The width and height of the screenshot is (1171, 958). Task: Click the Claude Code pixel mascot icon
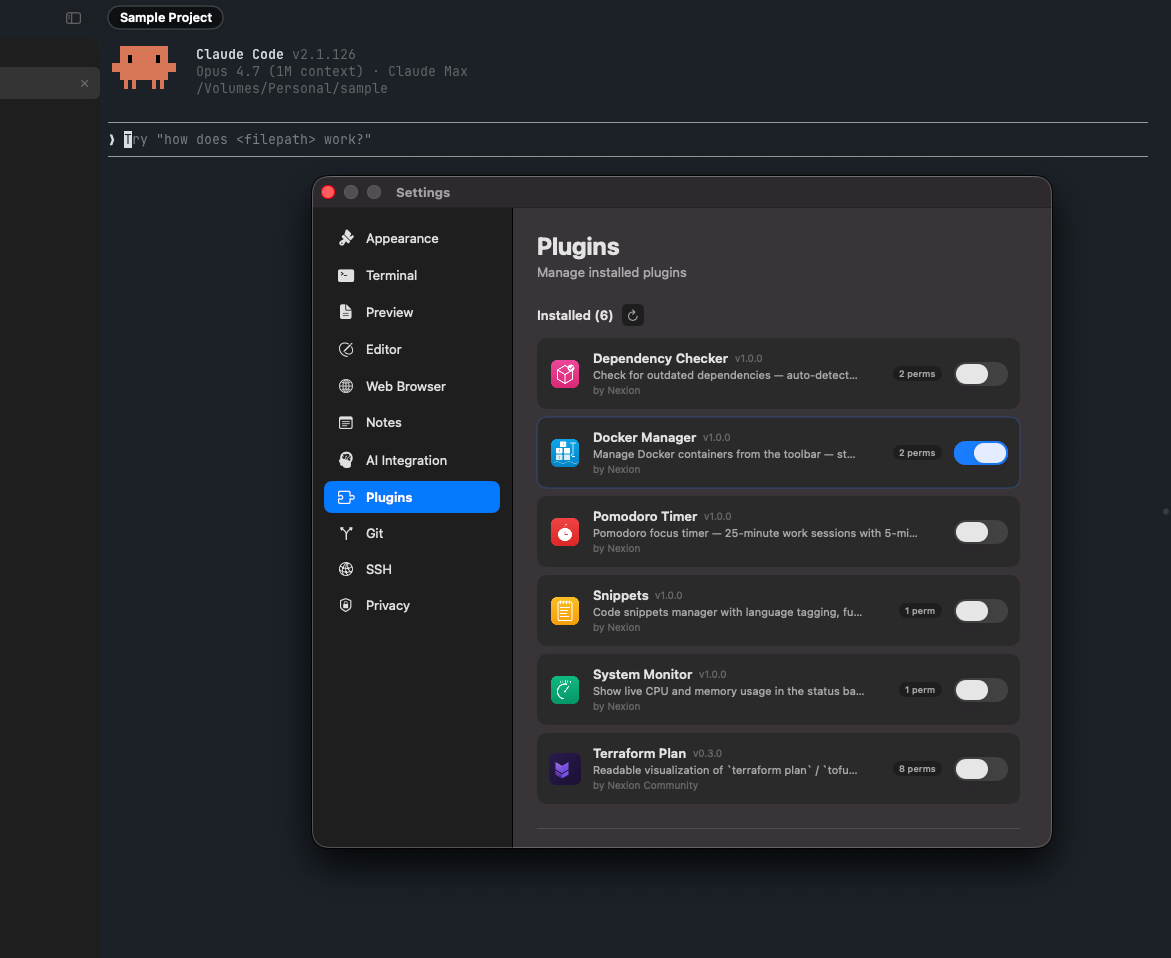144,68
